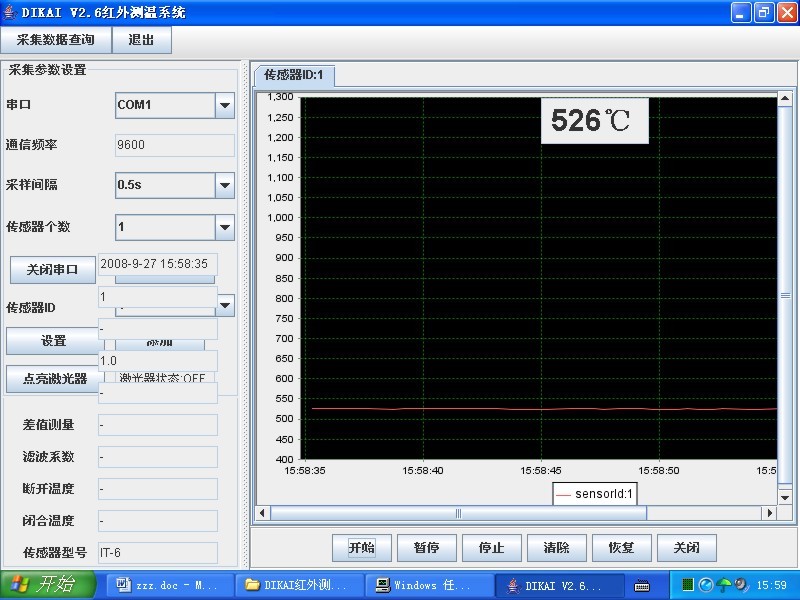Click the vertical split pane divider grip

coord(245,314)
